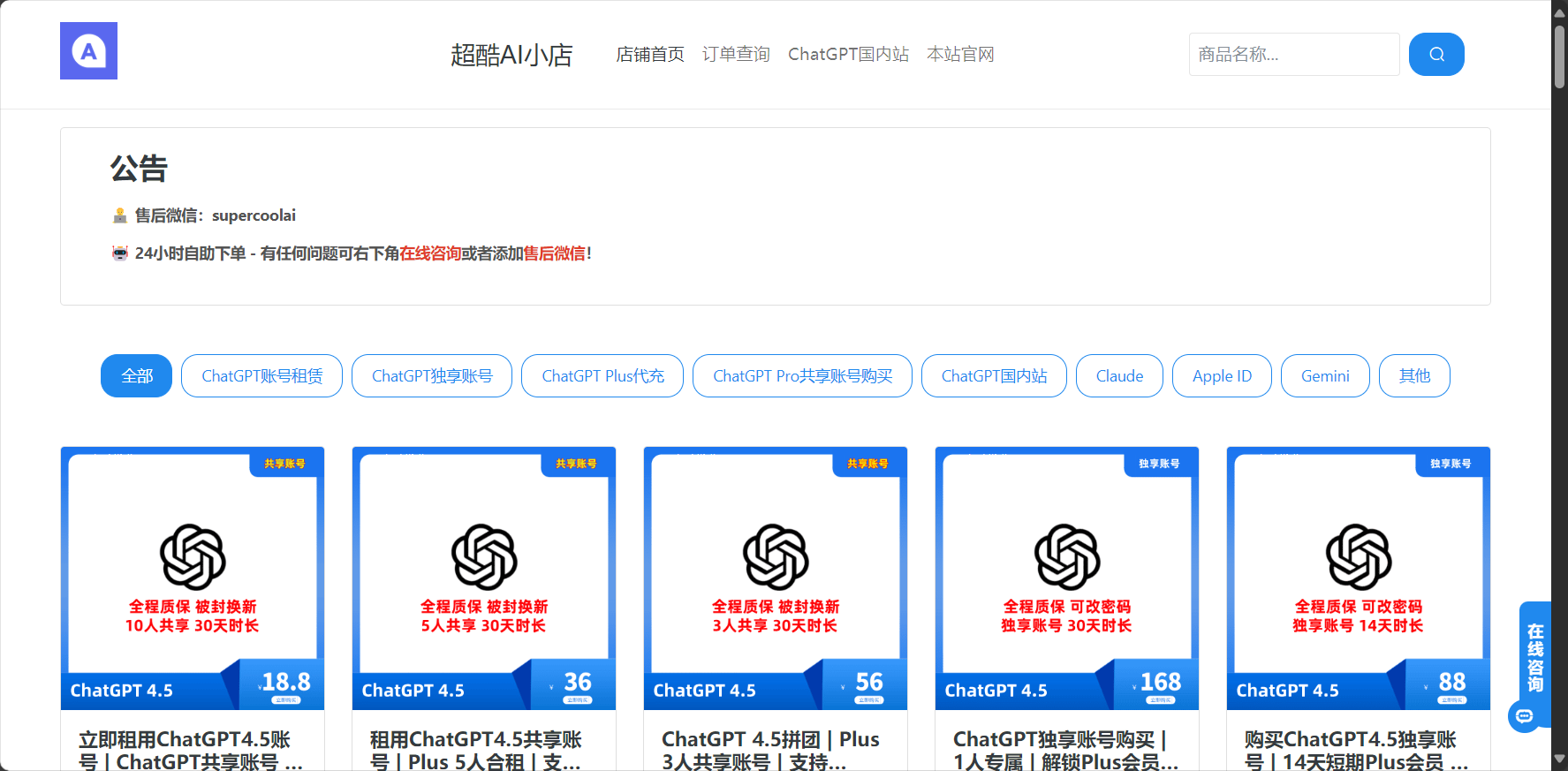This screenshot has width=1568, height=771.
Task: Click the red 在线咨询 announcement link
Action: click(430, 253)
